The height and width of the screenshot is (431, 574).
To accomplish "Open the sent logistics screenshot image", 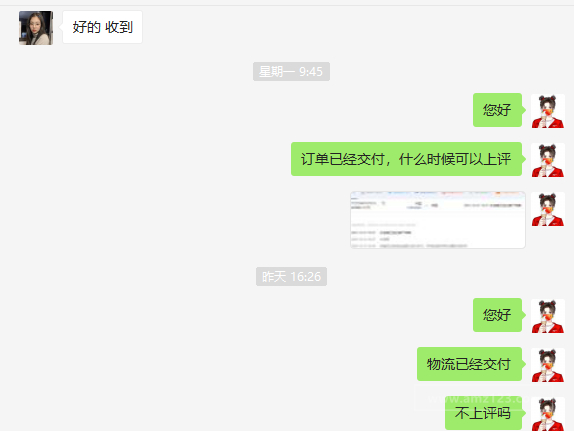I will (438, 220).
